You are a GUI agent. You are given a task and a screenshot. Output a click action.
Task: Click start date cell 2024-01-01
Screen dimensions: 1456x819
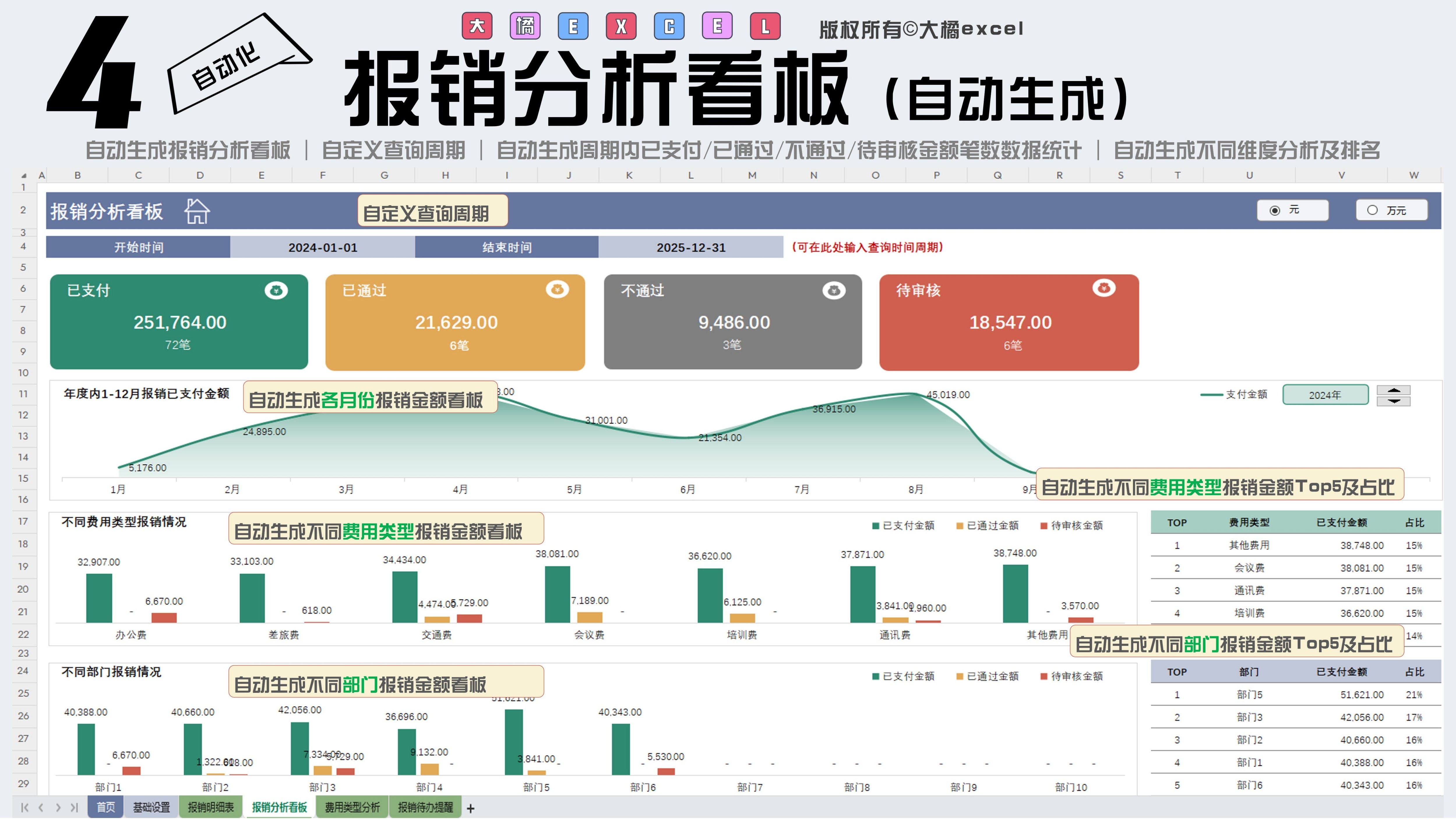pyautogui.click(x=322, y=248)
